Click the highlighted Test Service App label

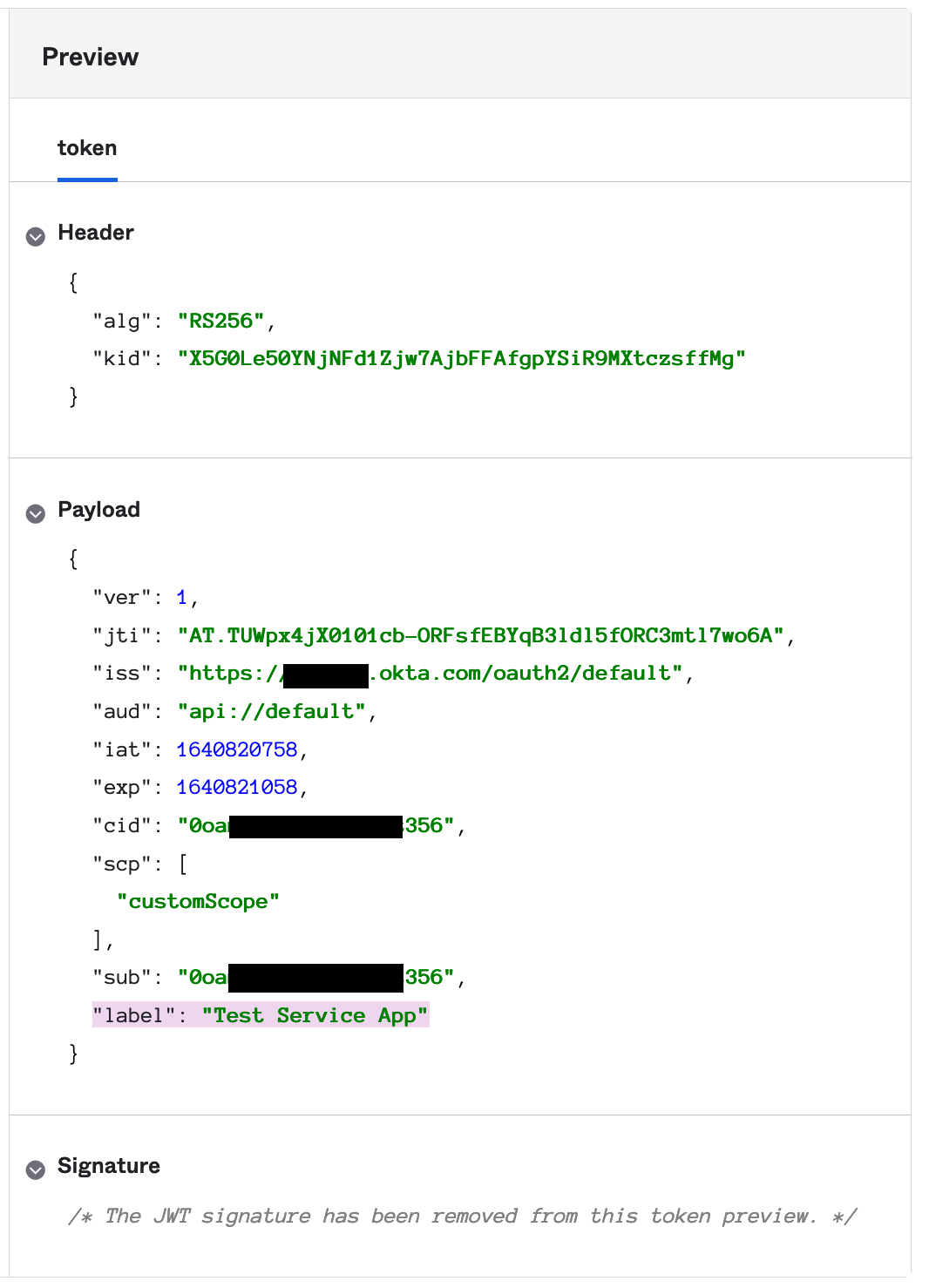(261, 1016)
